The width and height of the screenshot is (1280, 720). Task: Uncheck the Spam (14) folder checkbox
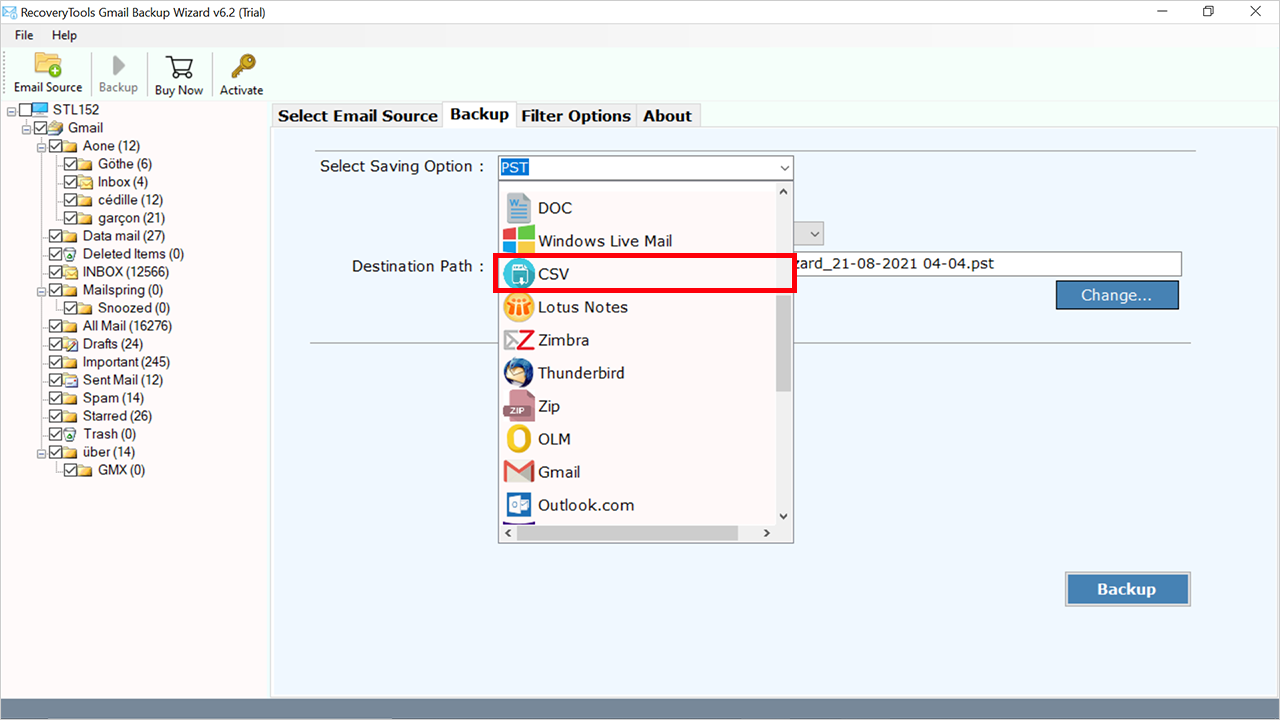(x=56, y=397)
